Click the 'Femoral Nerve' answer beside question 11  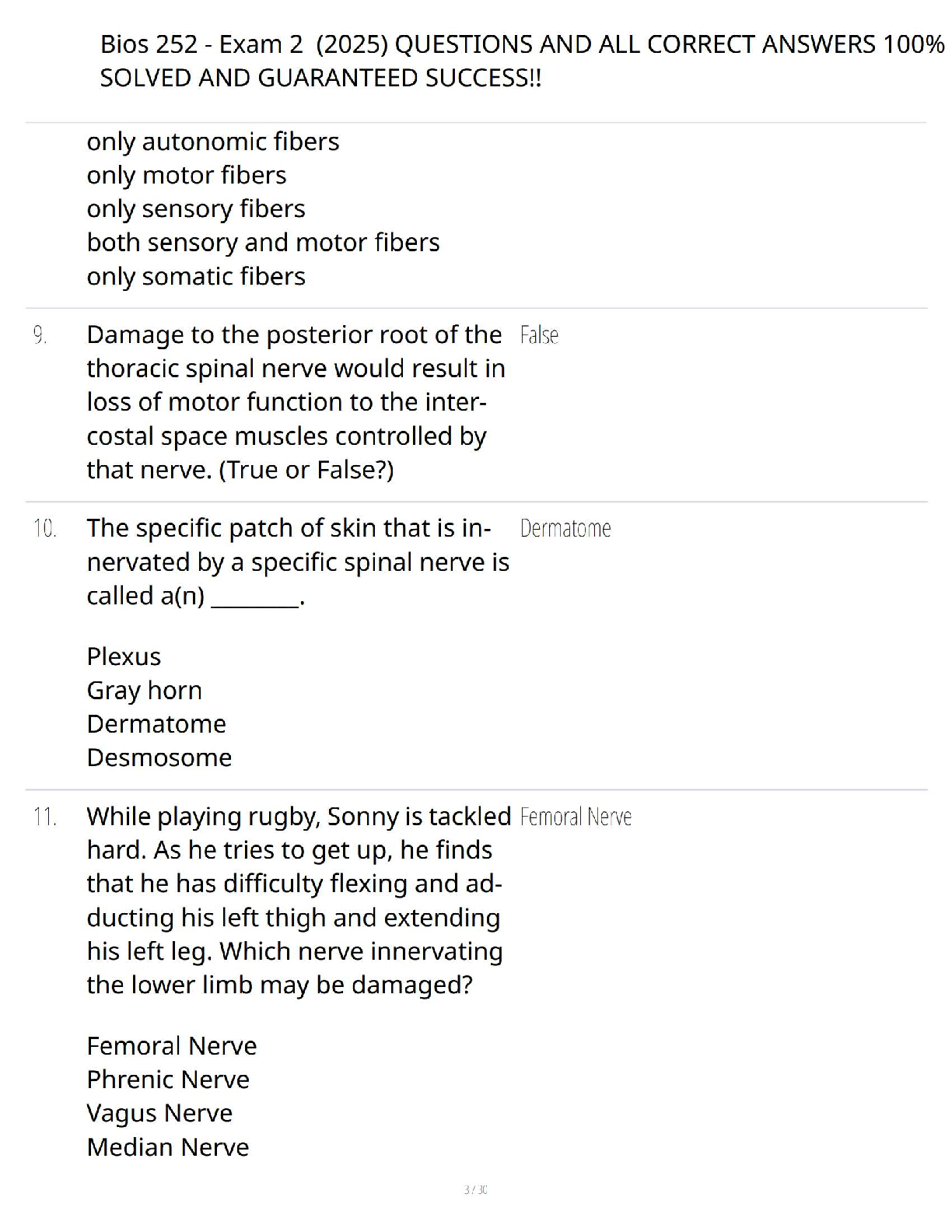pyautogui.click(x=576, y=817)
